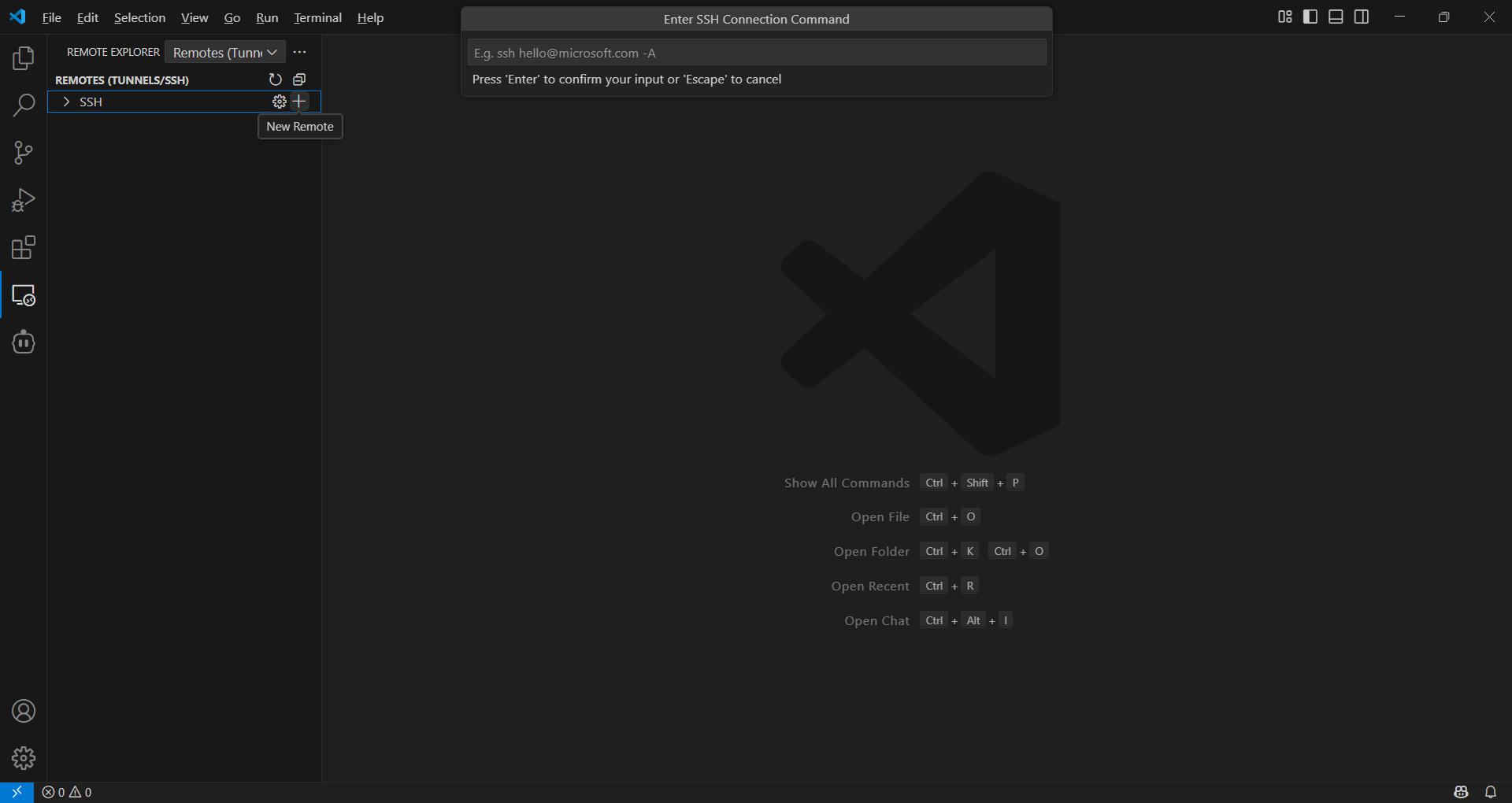This screenshot has height=803, width=1512.
Task: Open the Go menu
Action: click(x=232, y=17)
